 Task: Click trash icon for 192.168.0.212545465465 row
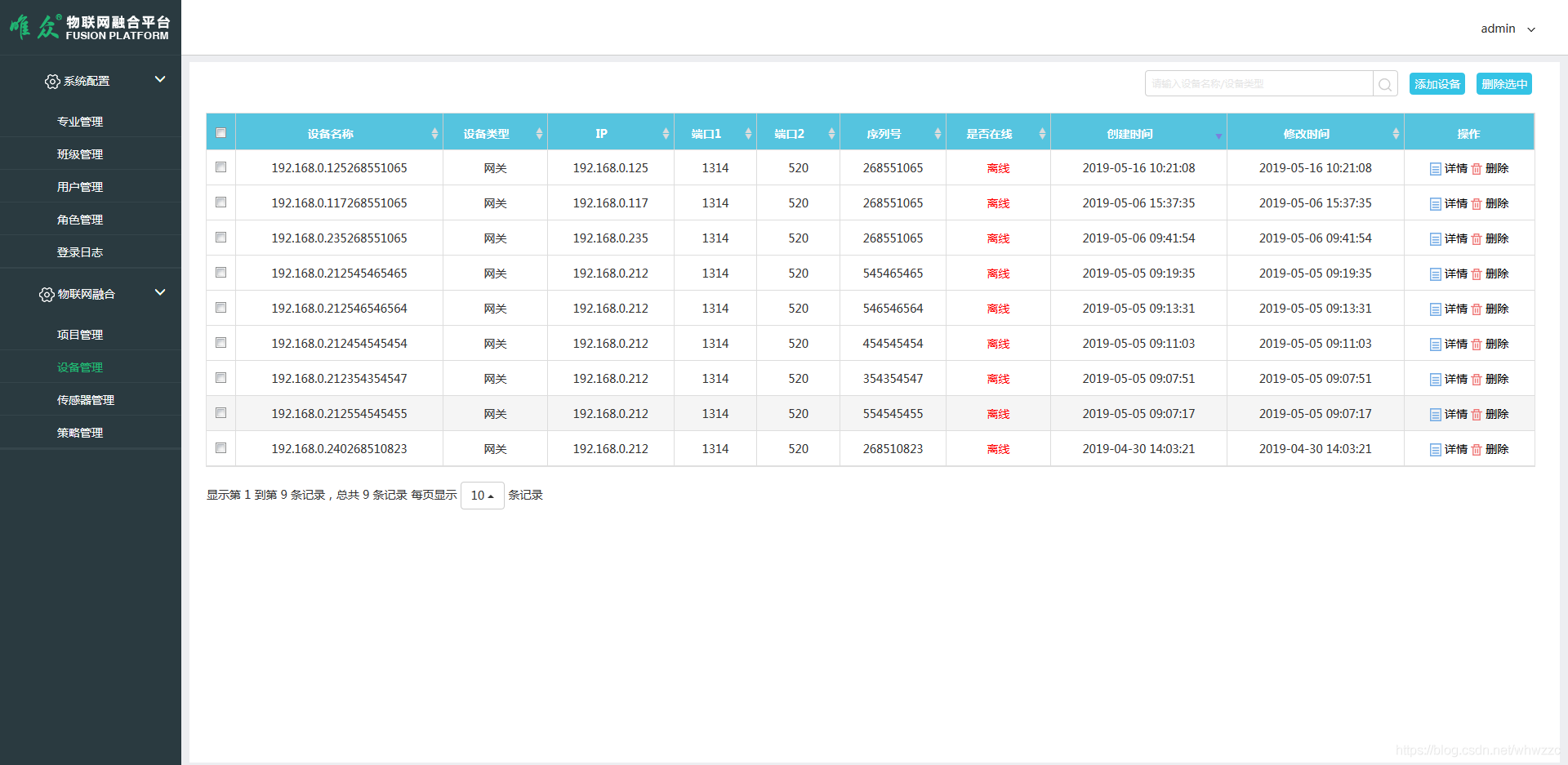coord(1477,274)
